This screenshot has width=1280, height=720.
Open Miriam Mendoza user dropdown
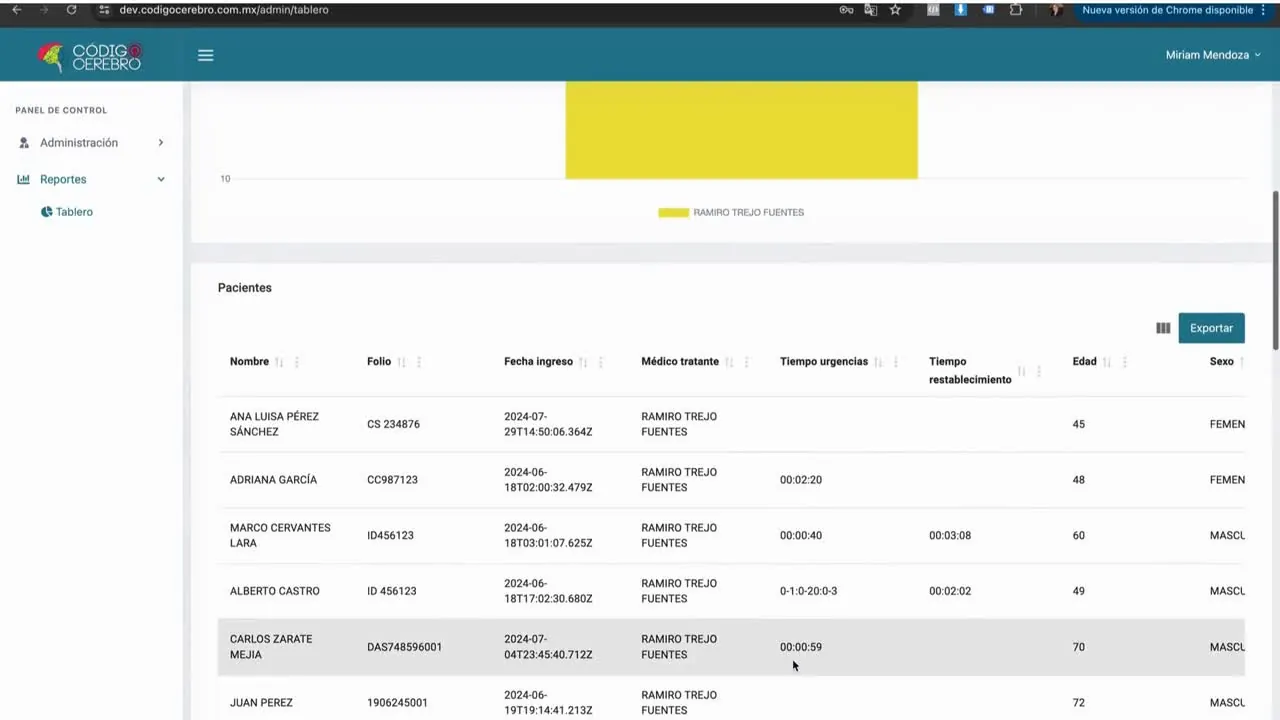click(1213, 55)
